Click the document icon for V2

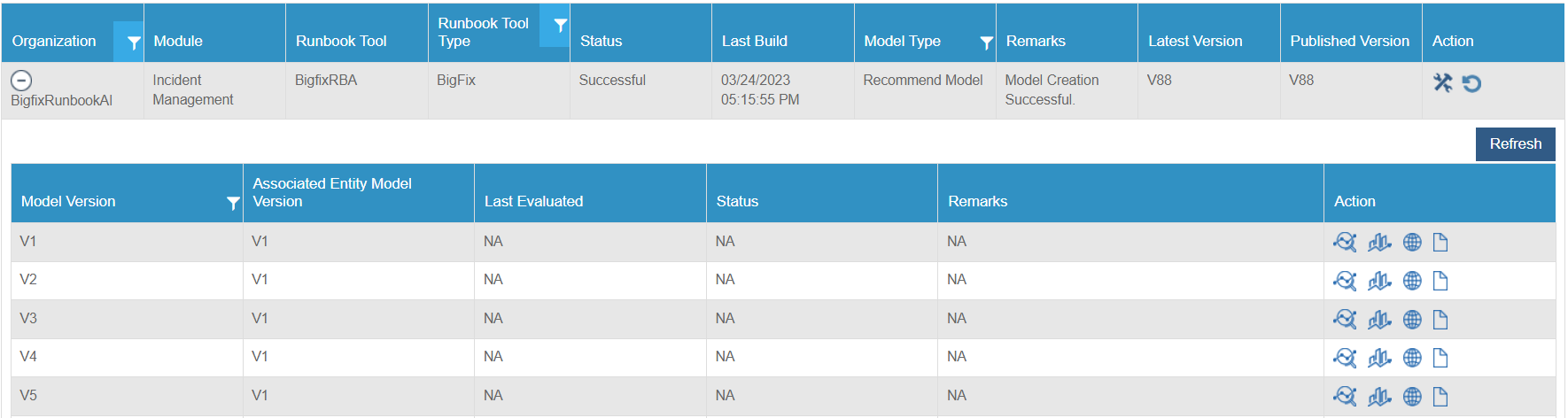click(1440, 281)
